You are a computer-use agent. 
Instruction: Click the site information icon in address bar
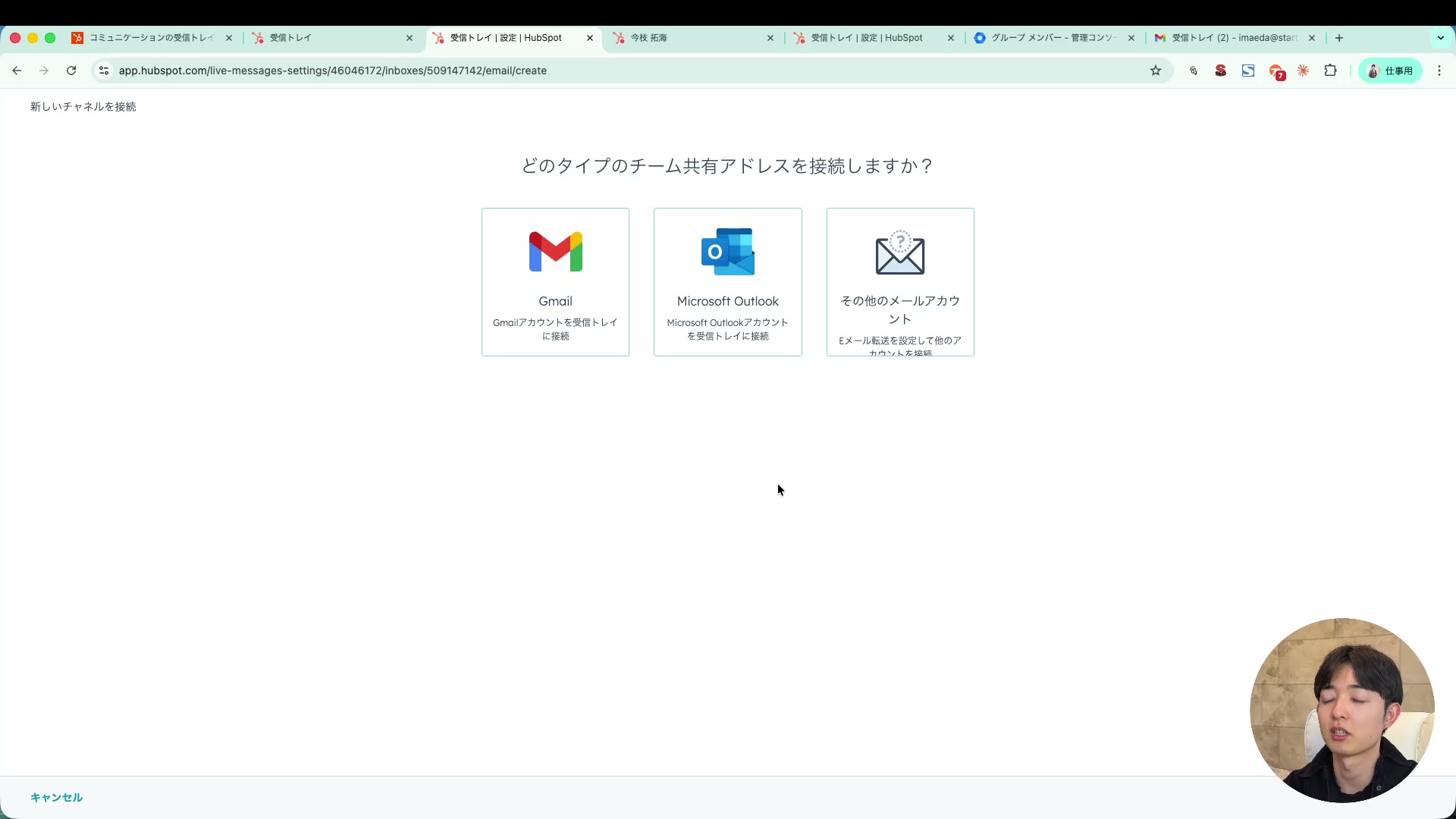(x=103, y=71)
